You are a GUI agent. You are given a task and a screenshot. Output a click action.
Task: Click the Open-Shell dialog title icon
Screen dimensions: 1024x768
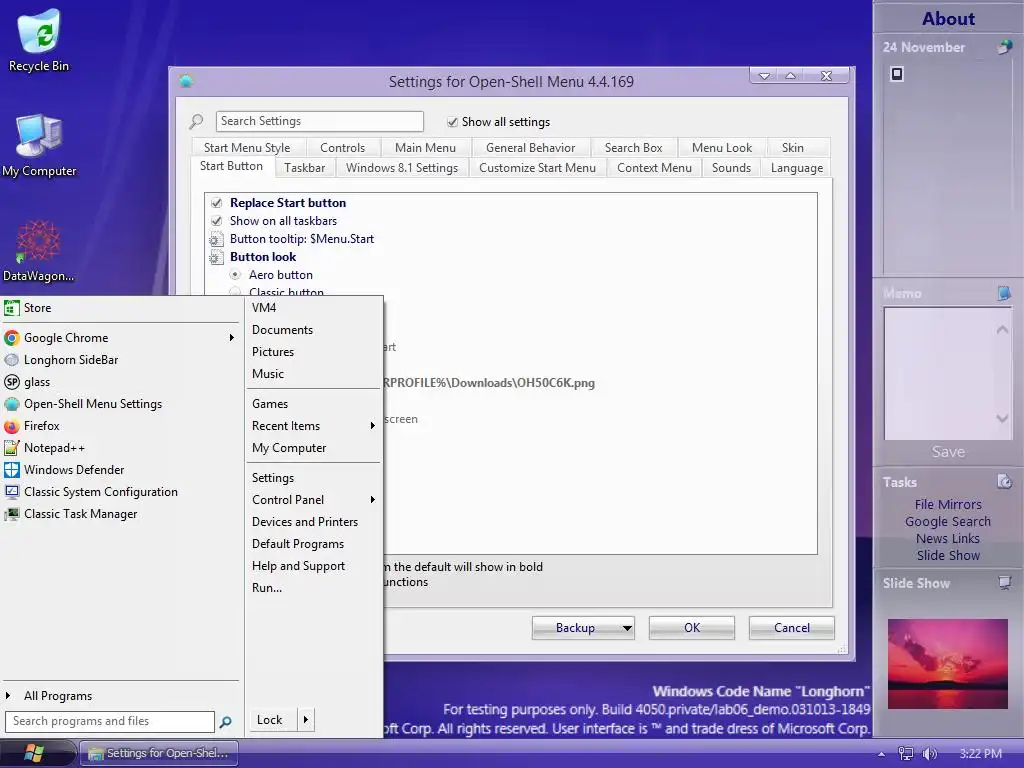pyautogui.click(x=186, y=81)
